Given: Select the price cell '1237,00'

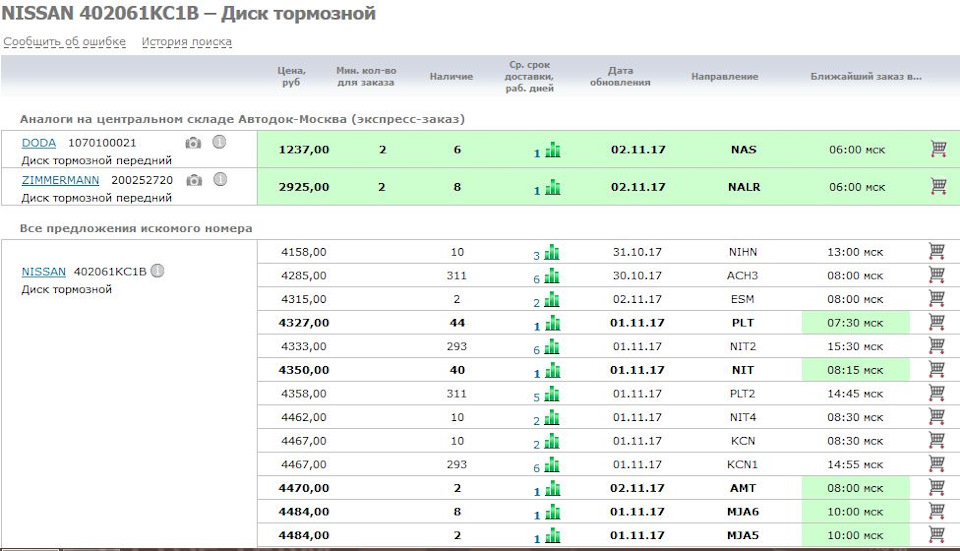Looking at the screenshot, I should pyautogui.click(x=304, y=149).
